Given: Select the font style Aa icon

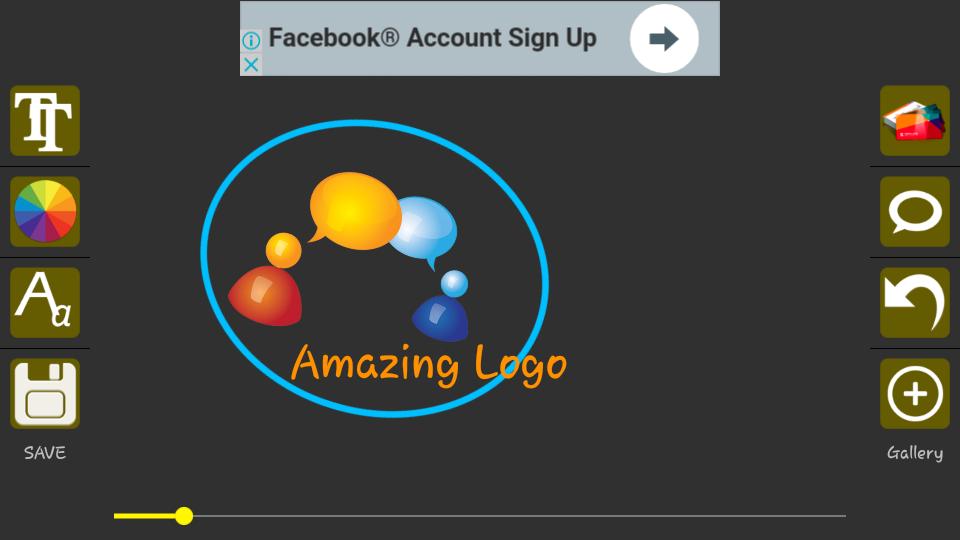Looking at the screenshot, I should coord(45,302).
